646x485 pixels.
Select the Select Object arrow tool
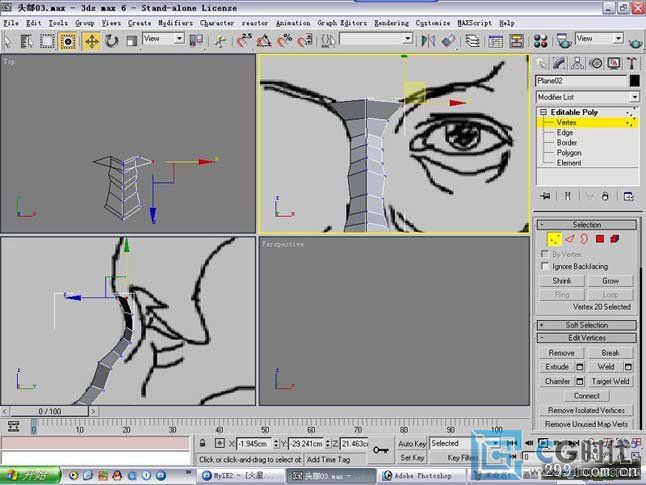click(x=7, y=41)
